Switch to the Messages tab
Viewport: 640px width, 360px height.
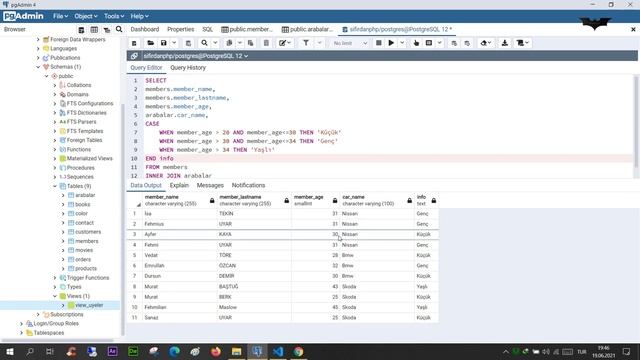210,185
